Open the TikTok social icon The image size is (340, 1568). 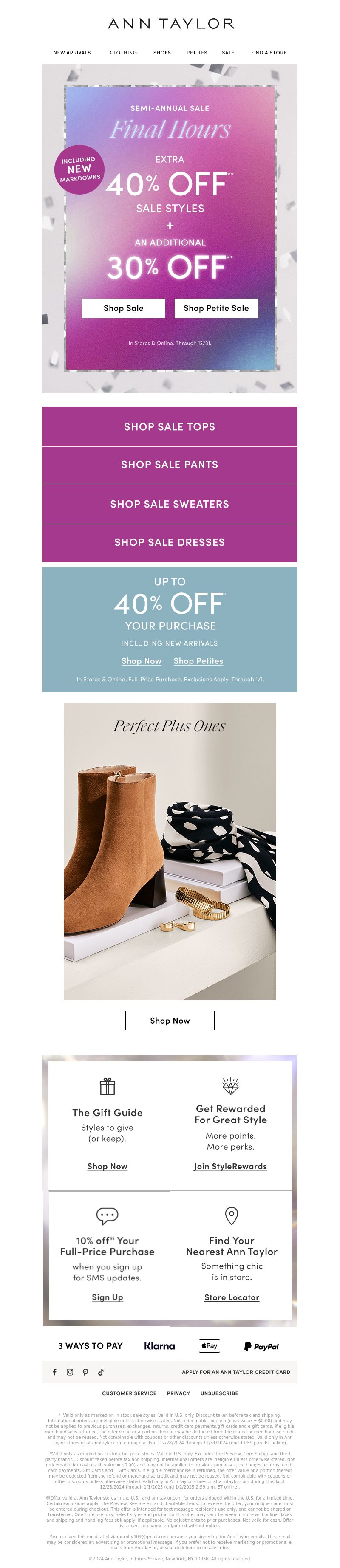pyautogui.click(x=101, y=1372)
